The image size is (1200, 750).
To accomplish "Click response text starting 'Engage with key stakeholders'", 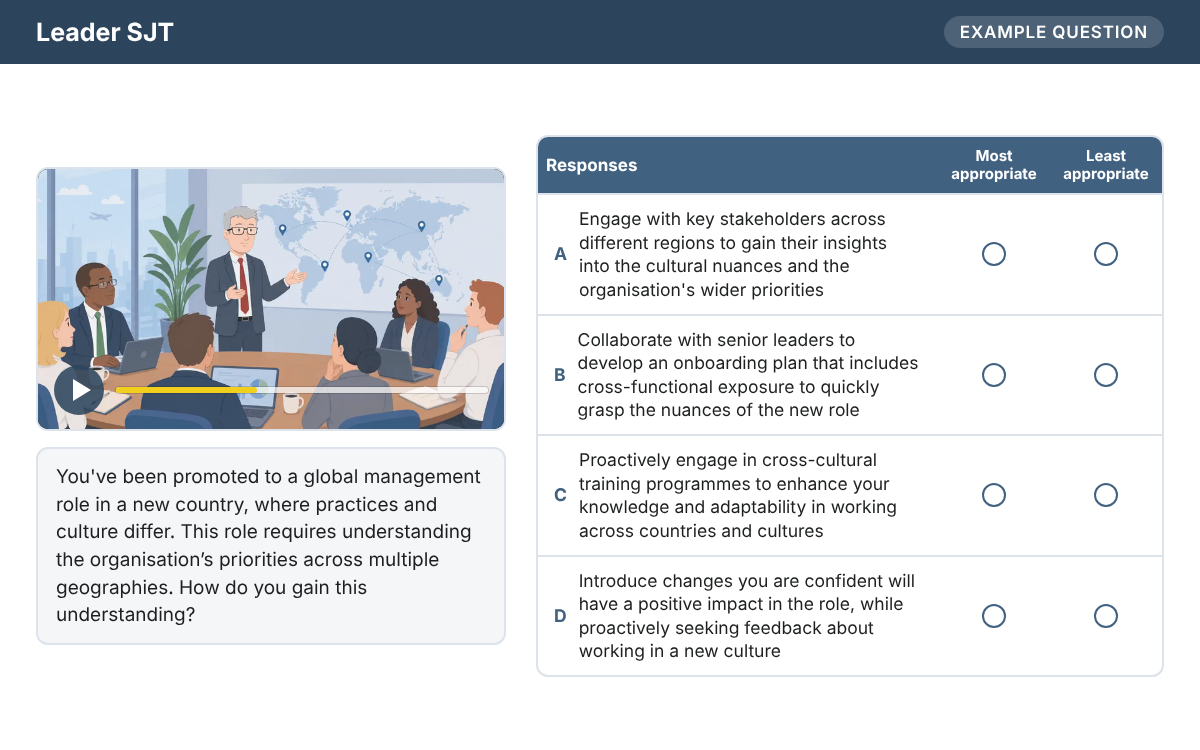I will point(732,254).
